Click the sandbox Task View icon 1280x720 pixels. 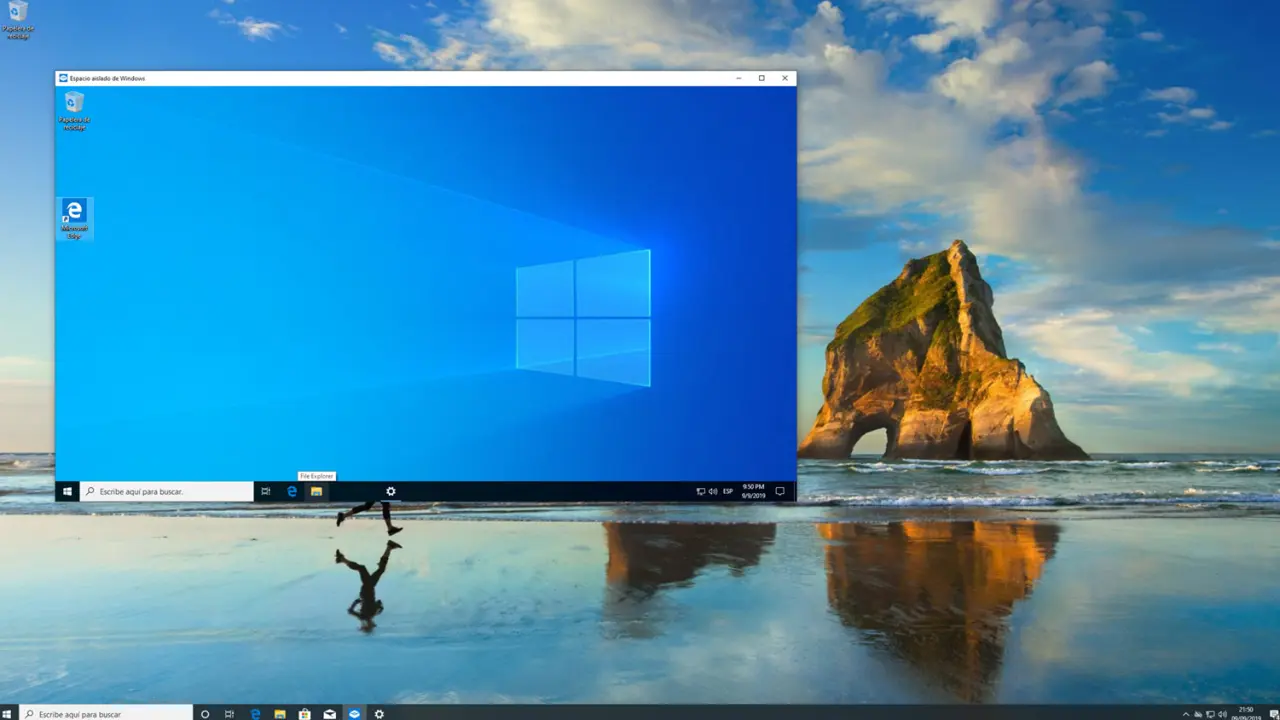coord(265,492)
